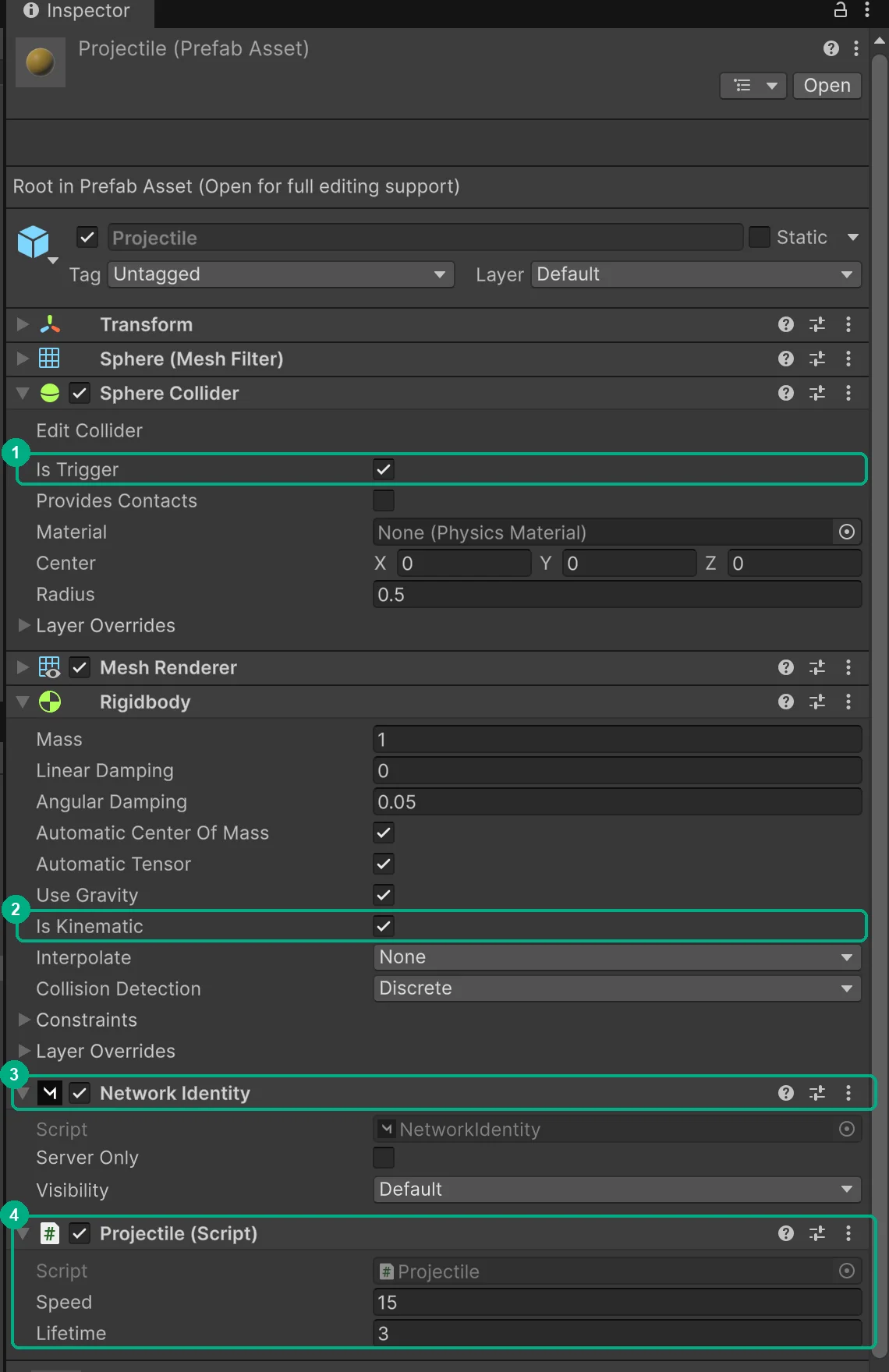Viewport: 889px width, 1372px height.
Task: Enable Server Only checkbox
Action: [x=384, y=1158]
